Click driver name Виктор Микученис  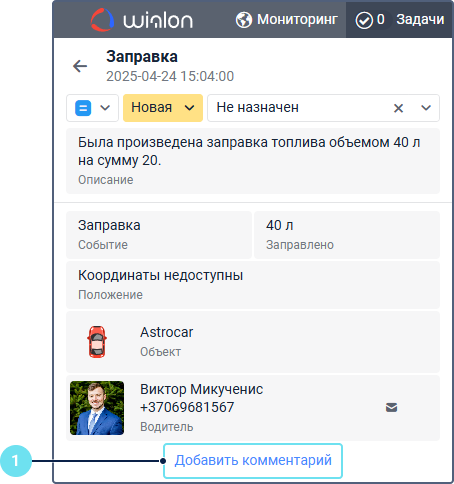[x=202, y=389]
